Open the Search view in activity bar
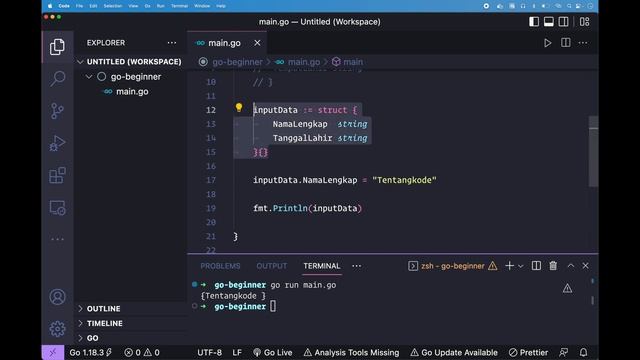 57,78
